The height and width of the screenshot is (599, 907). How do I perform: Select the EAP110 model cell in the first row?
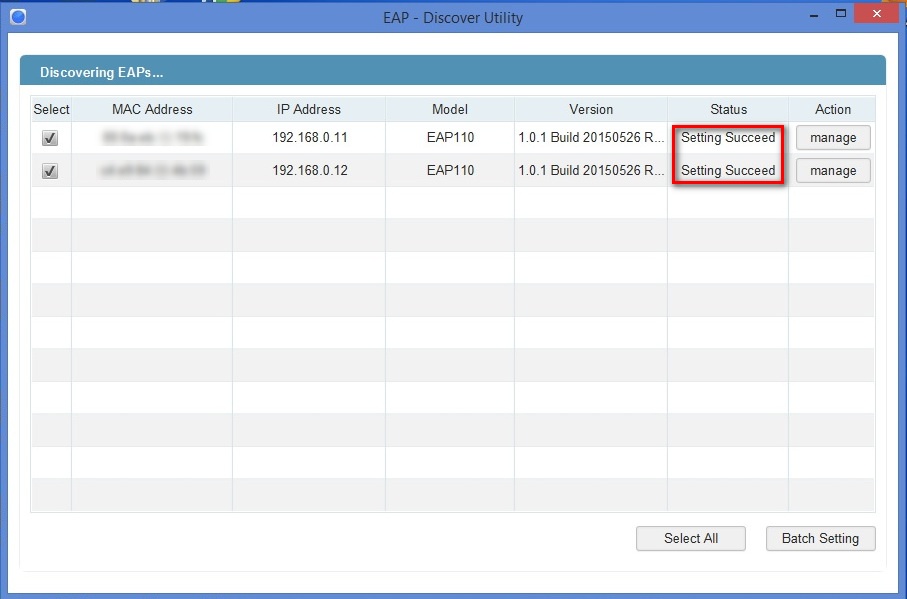[449, 138]
